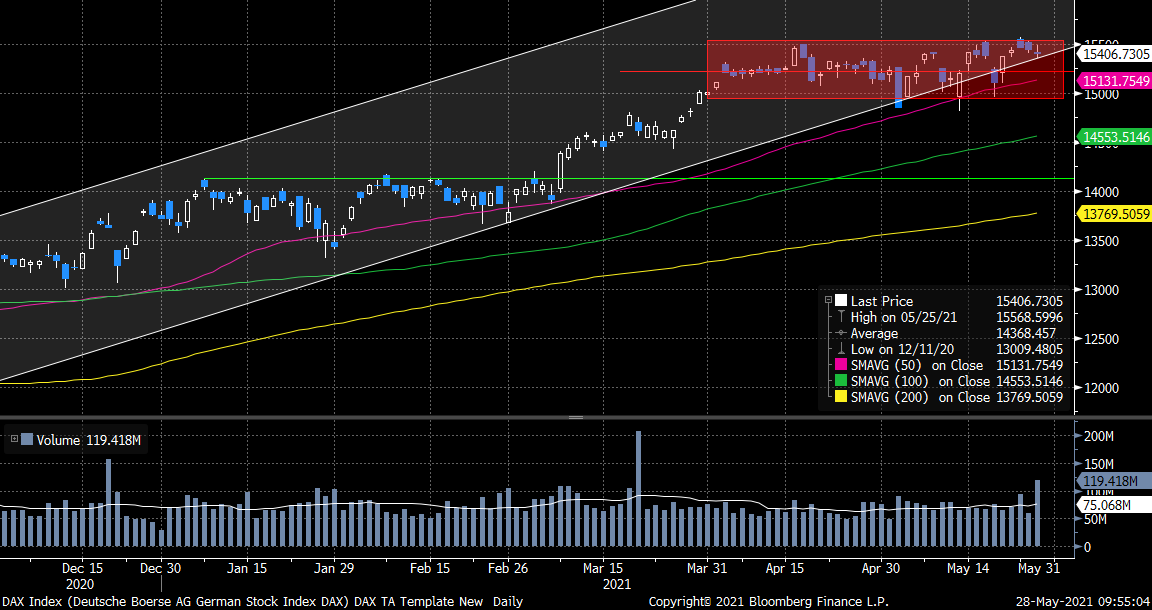
Task: Click the High marker icon in legend
Action: coord(841,316)
